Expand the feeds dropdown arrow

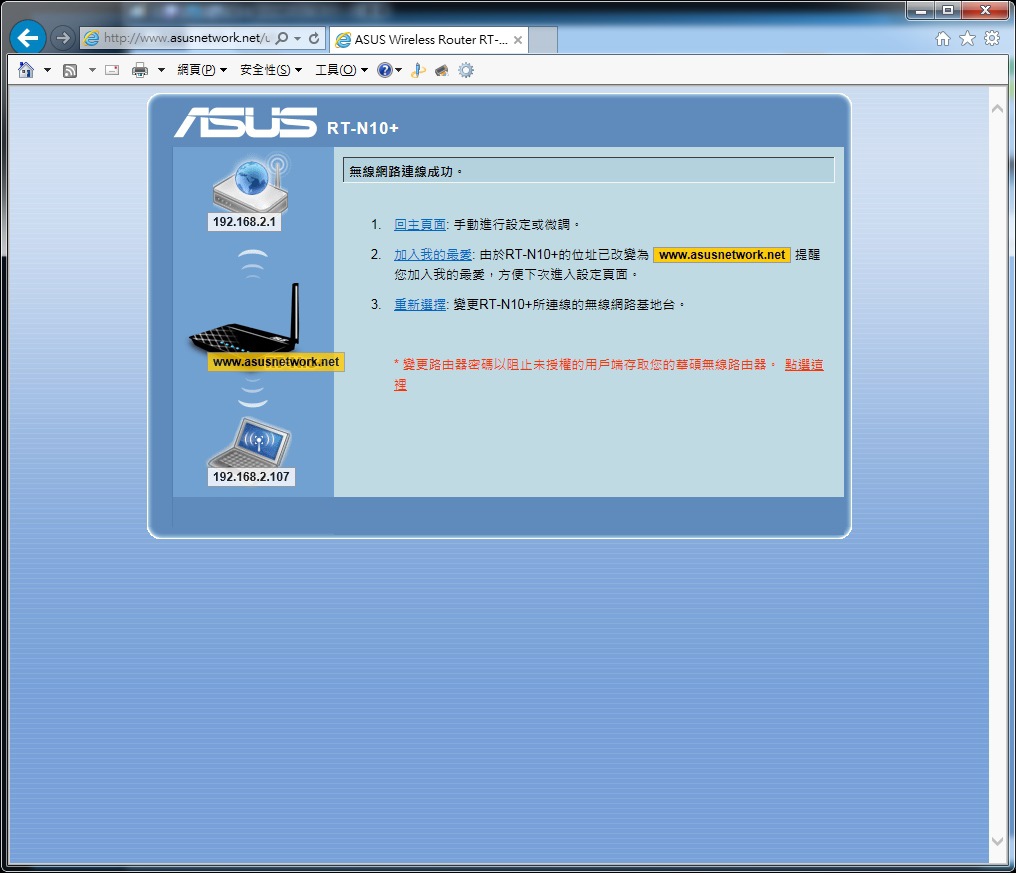[x=92, y=70]
